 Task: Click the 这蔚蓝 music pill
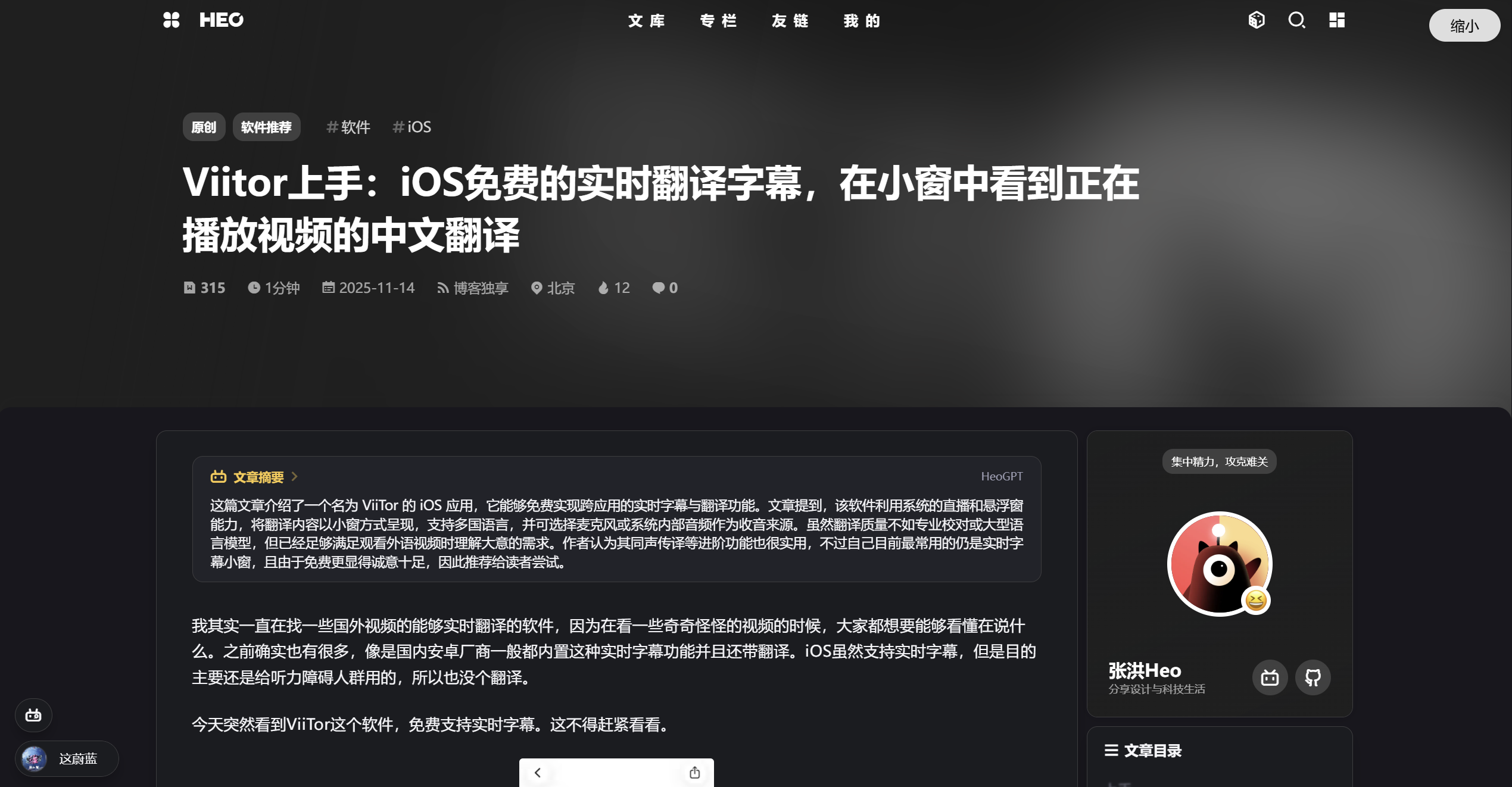[67, 758]
